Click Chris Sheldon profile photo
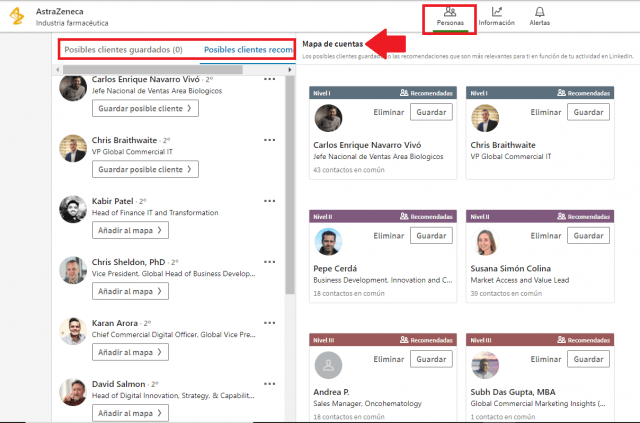The height and width of the screenshot is (423, 640). point(73,270)
